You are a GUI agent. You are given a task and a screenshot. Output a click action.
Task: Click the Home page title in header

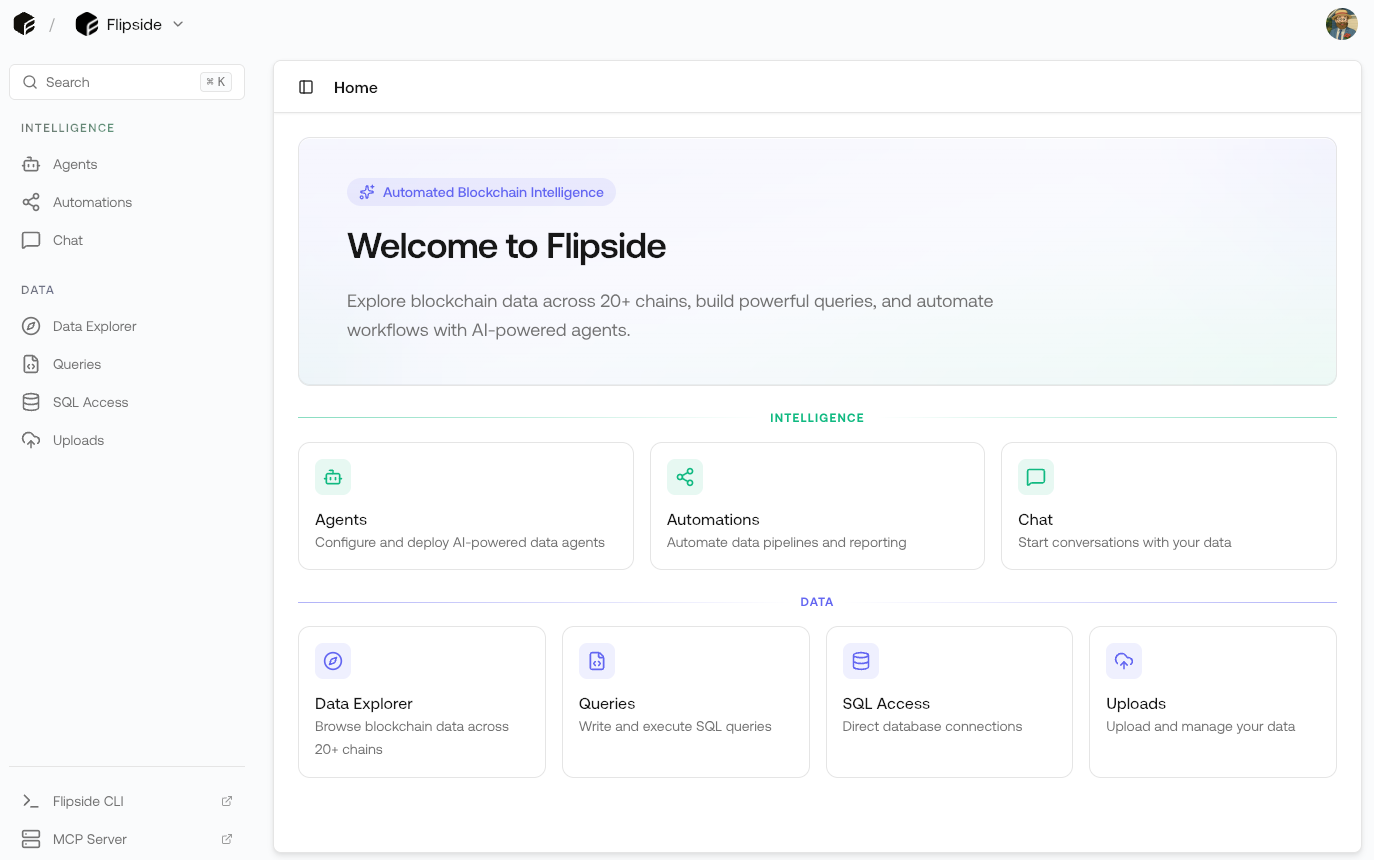pyautogui.click(x=356, y=88)
